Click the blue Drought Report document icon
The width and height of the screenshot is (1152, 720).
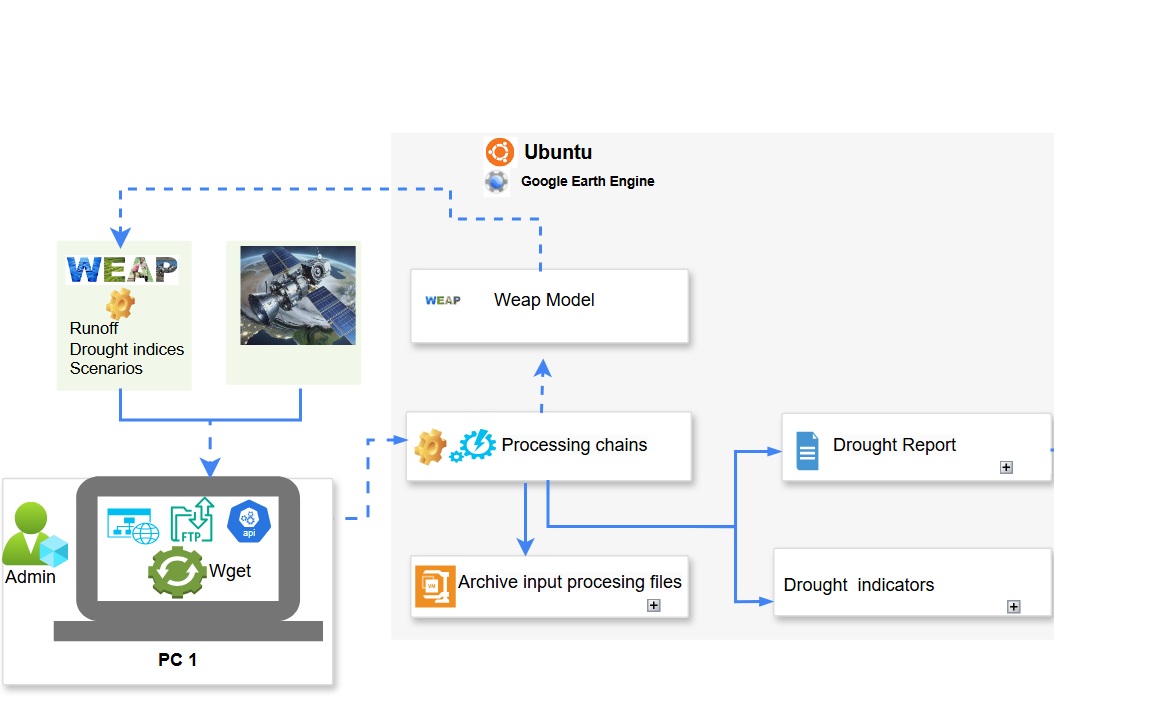[807, 450]
